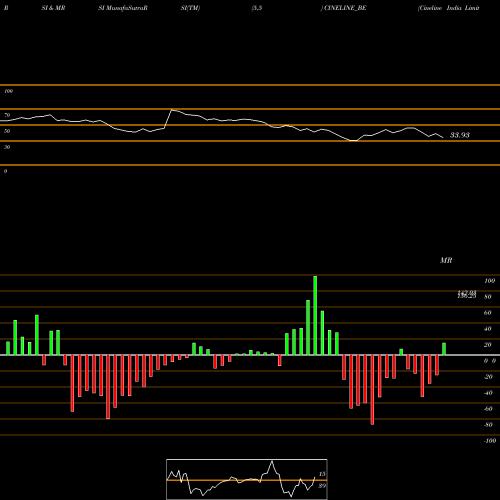Click the value 15 in mini chart
Screen dimensions: 500x500
pos(322,474)
